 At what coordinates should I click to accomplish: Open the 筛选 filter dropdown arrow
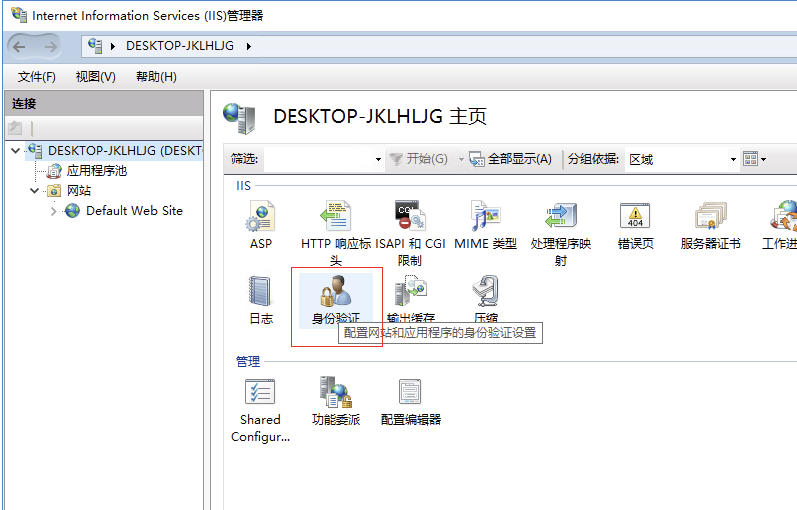tap(378, 160)
